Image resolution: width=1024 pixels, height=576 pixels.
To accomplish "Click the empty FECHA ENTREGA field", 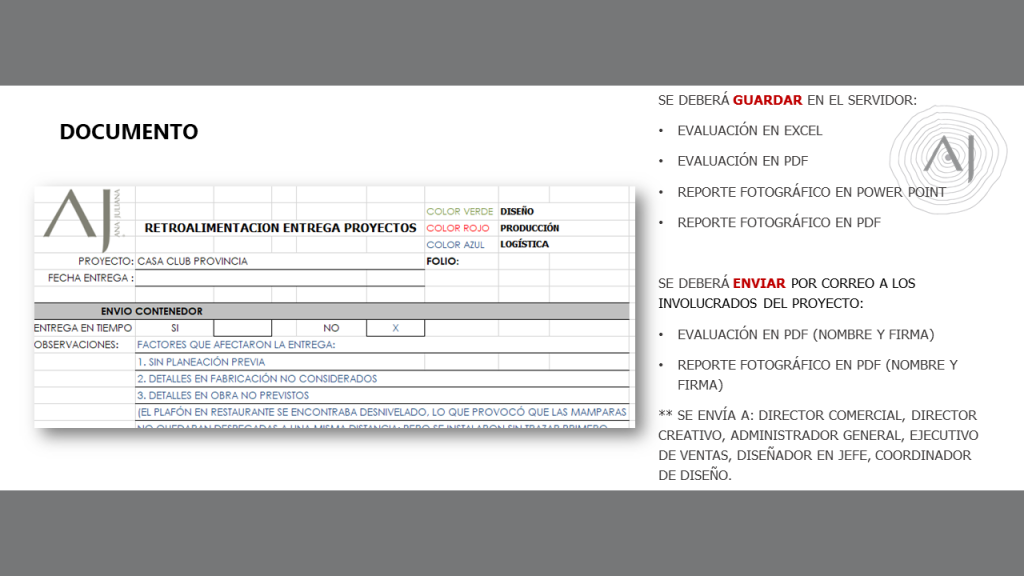I will pyautogui.click(x=280, y=278).
